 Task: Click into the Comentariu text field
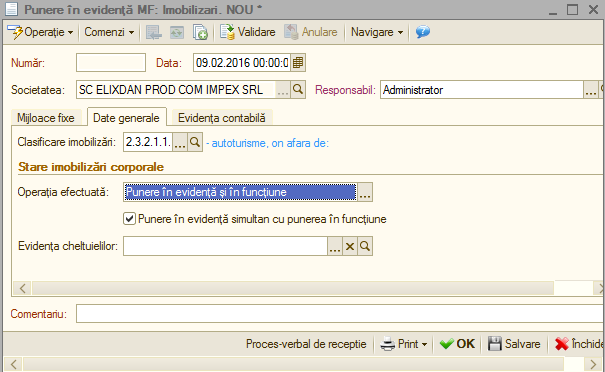[x=340, y=313]
